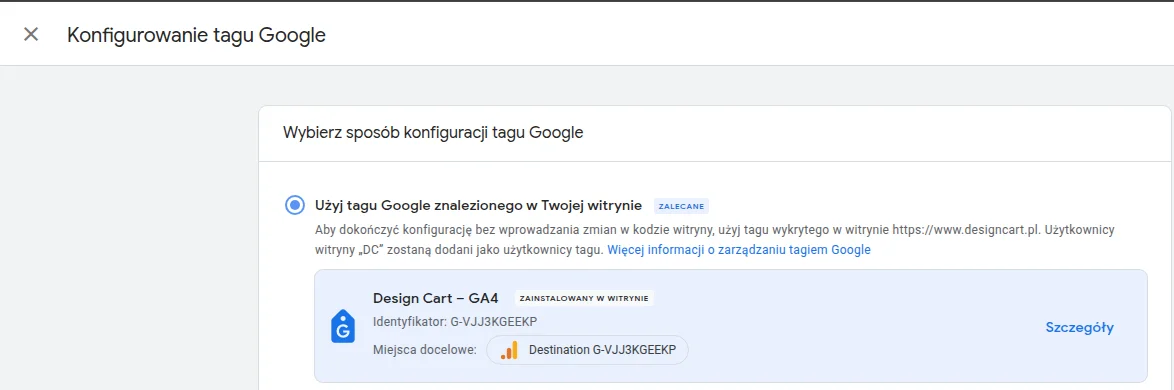This screenshot has height=390, width=1174.
Task: Close the Google tag configuration dialog
Action: [x=31, y=34]
